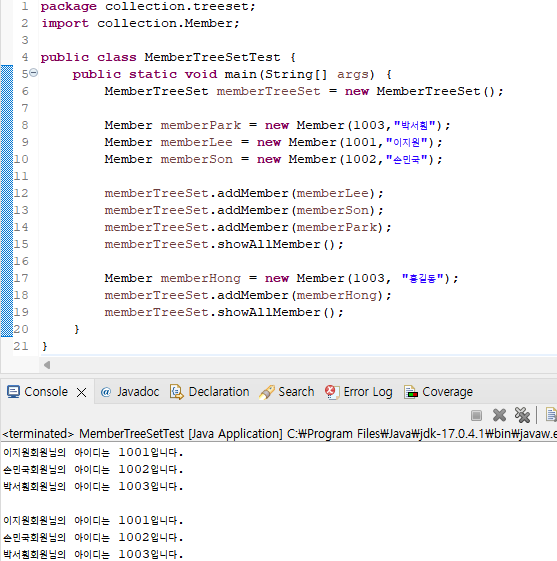
Task: Open the Error Log tab
Action: point(368,392)
